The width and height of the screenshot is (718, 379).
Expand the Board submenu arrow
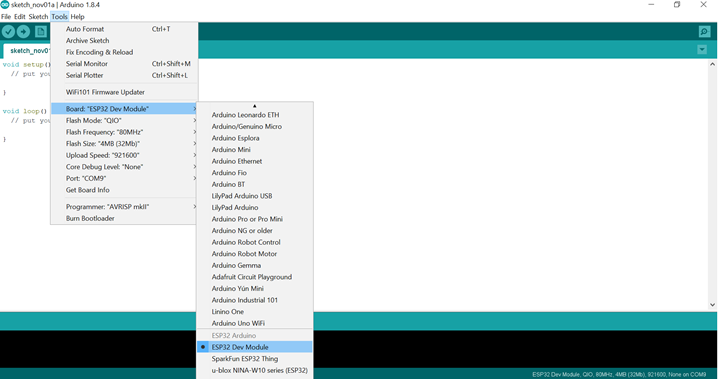pyautogui.click(x=195, y=109)
